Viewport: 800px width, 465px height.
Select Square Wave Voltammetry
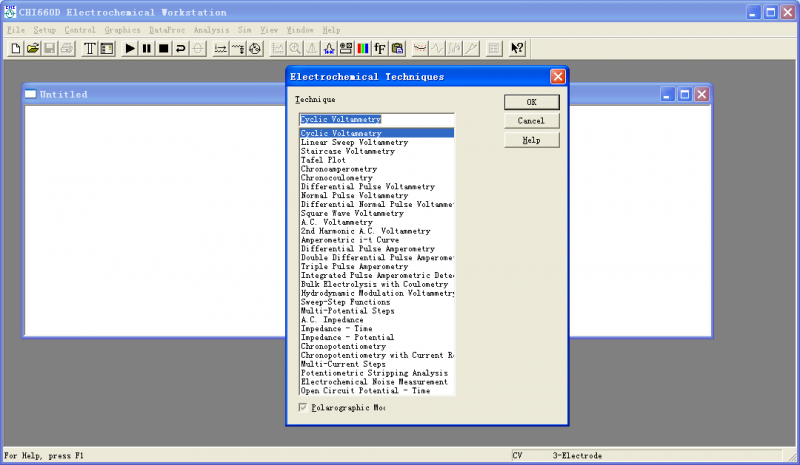point(377,213)
